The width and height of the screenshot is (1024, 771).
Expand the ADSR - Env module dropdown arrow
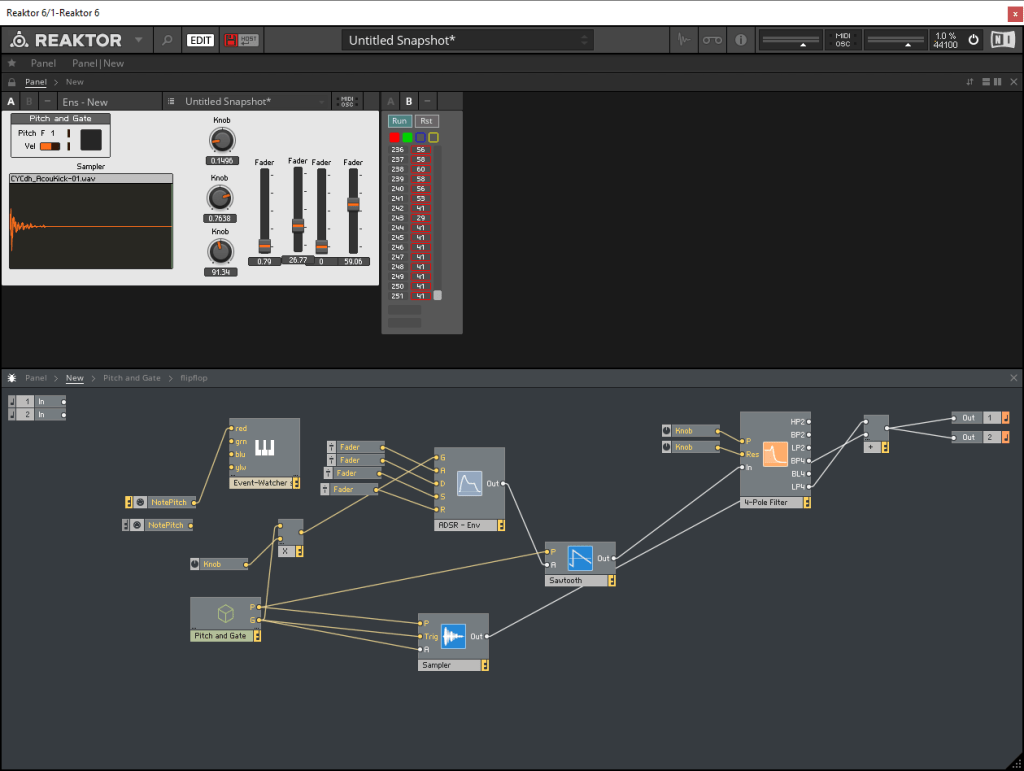click(500, 524)
